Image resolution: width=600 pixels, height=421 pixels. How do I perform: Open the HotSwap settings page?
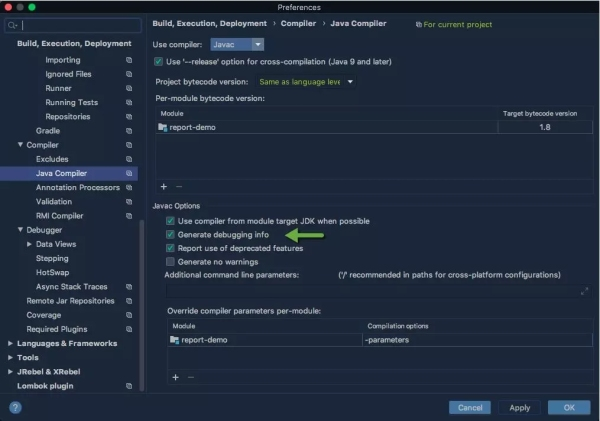(x=52, y=273)
